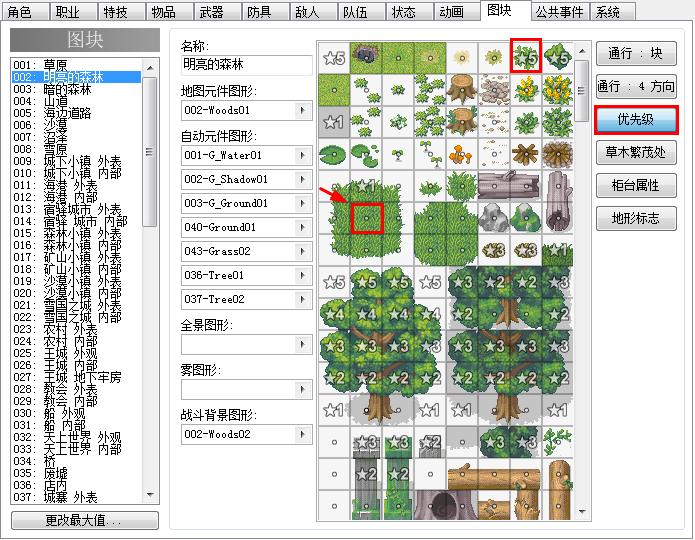Select tileset 032: 天上世界 外观
This screenshot has height=540, width=695.
[76, 437]
